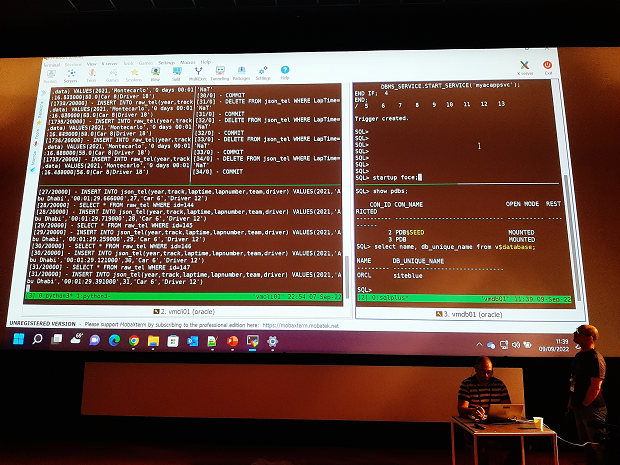Click the X server icon
This screenshot has height=465, width=620.
point(525,68)
